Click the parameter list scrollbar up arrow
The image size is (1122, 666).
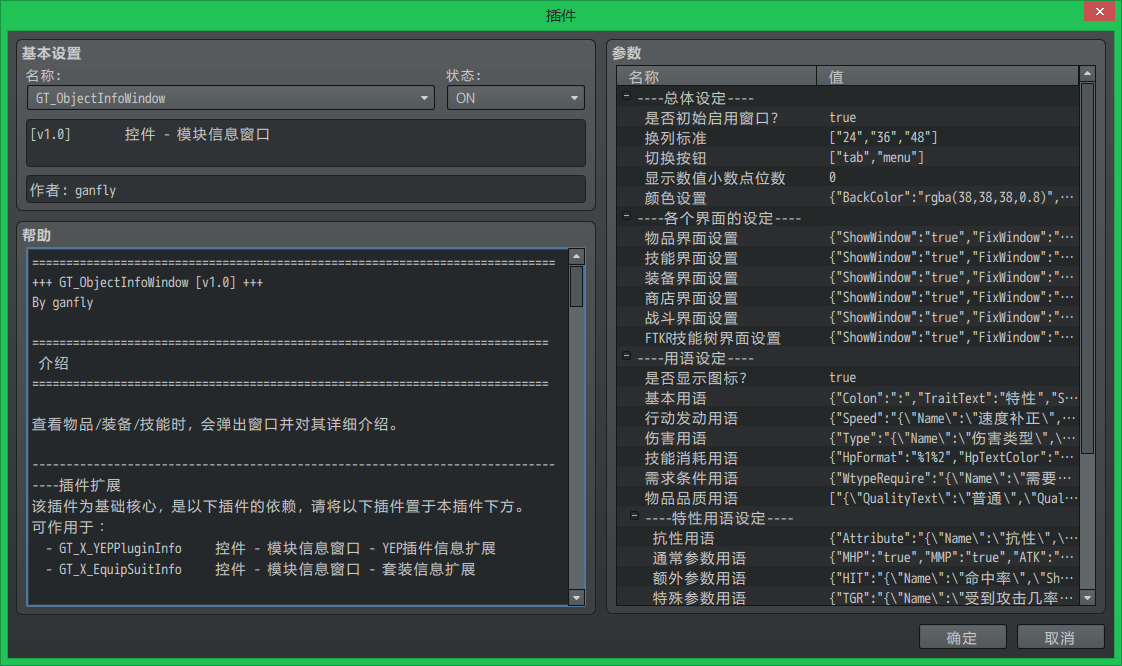(1087, 74)
